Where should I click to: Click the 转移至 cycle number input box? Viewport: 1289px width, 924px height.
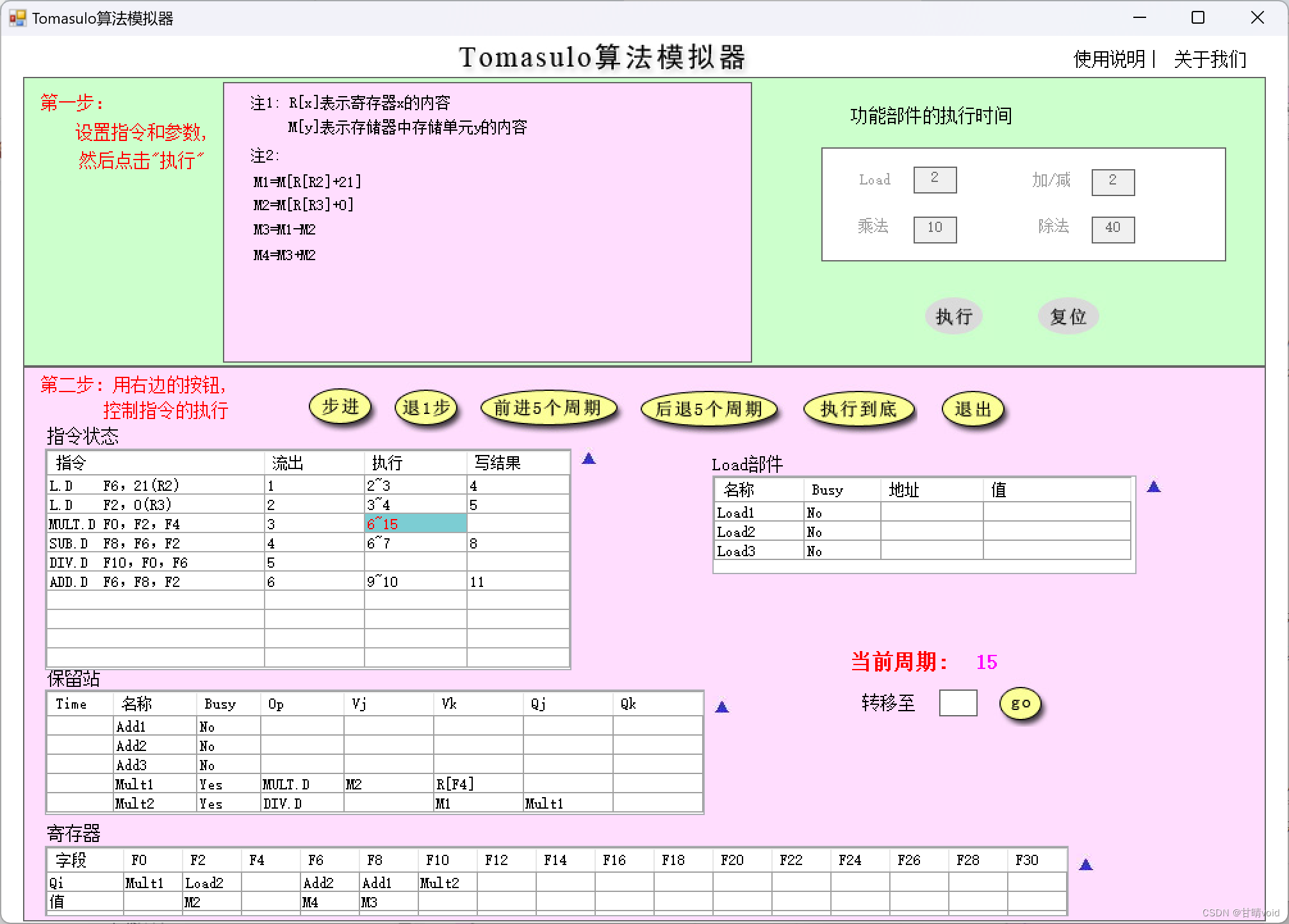(958, 703)
